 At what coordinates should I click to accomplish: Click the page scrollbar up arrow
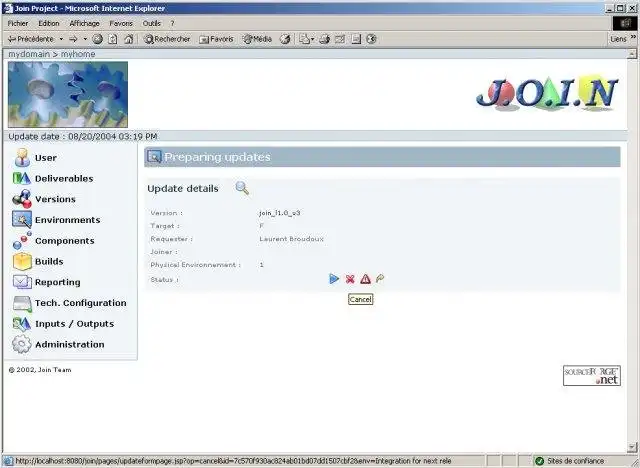[x=632, y=54]
